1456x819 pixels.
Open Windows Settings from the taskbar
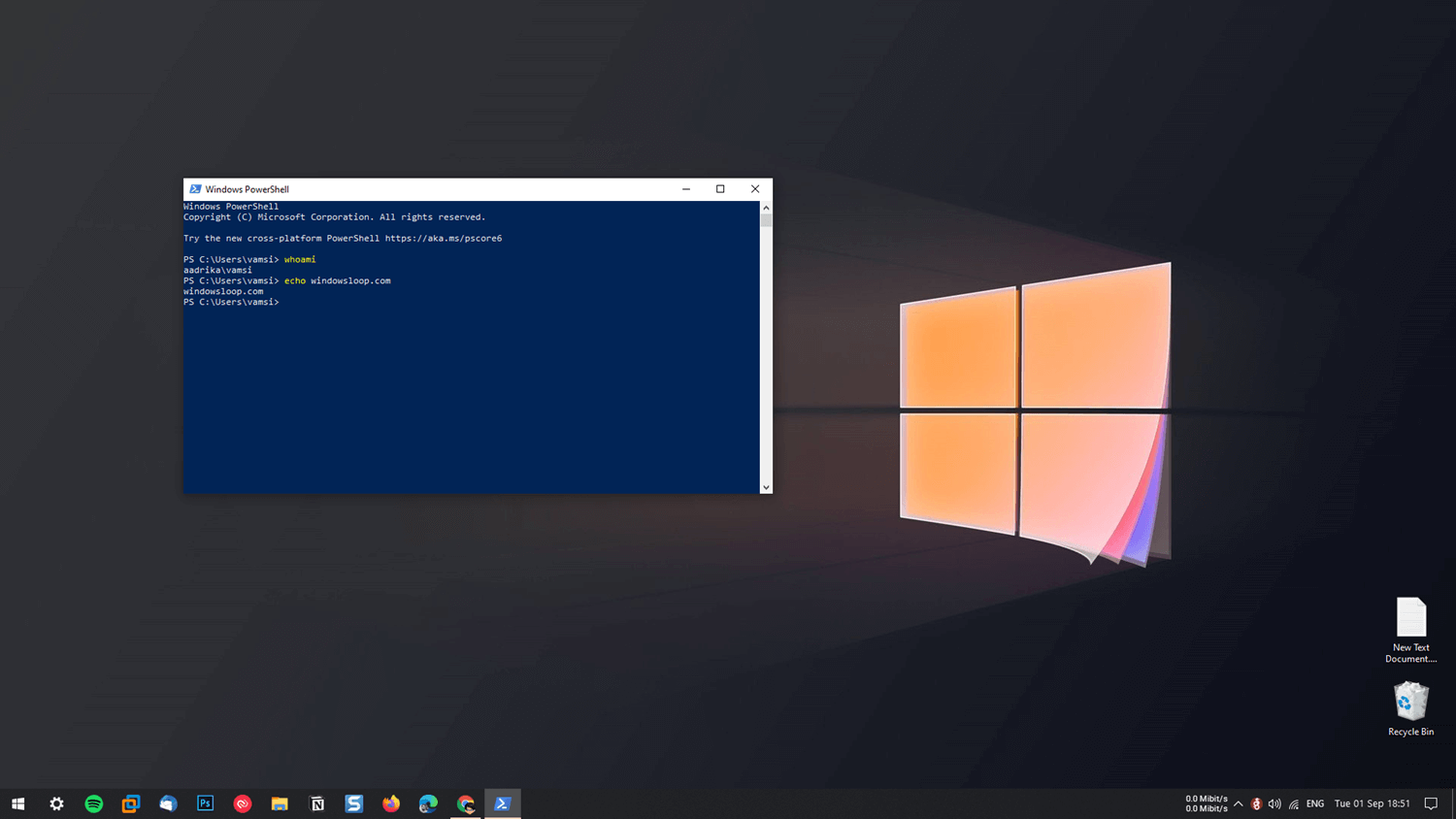pyautogui.click(x=55, y=803)
